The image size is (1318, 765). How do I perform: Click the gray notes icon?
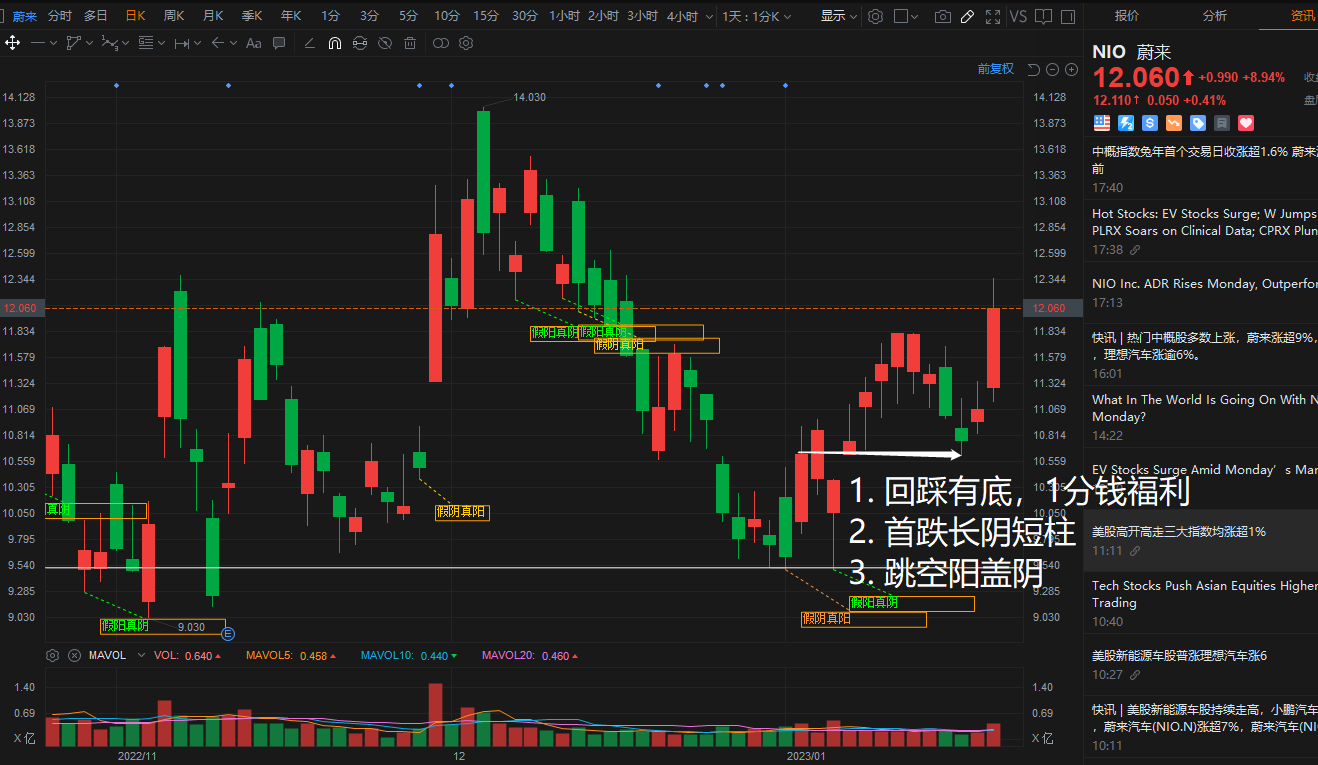[1222, 123]
